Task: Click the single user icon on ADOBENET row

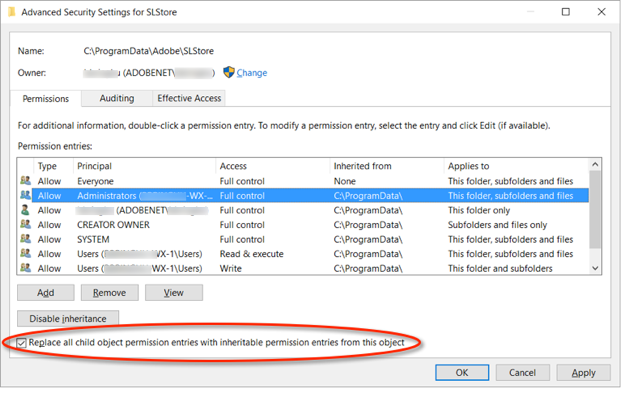Action: click(25, 210)
